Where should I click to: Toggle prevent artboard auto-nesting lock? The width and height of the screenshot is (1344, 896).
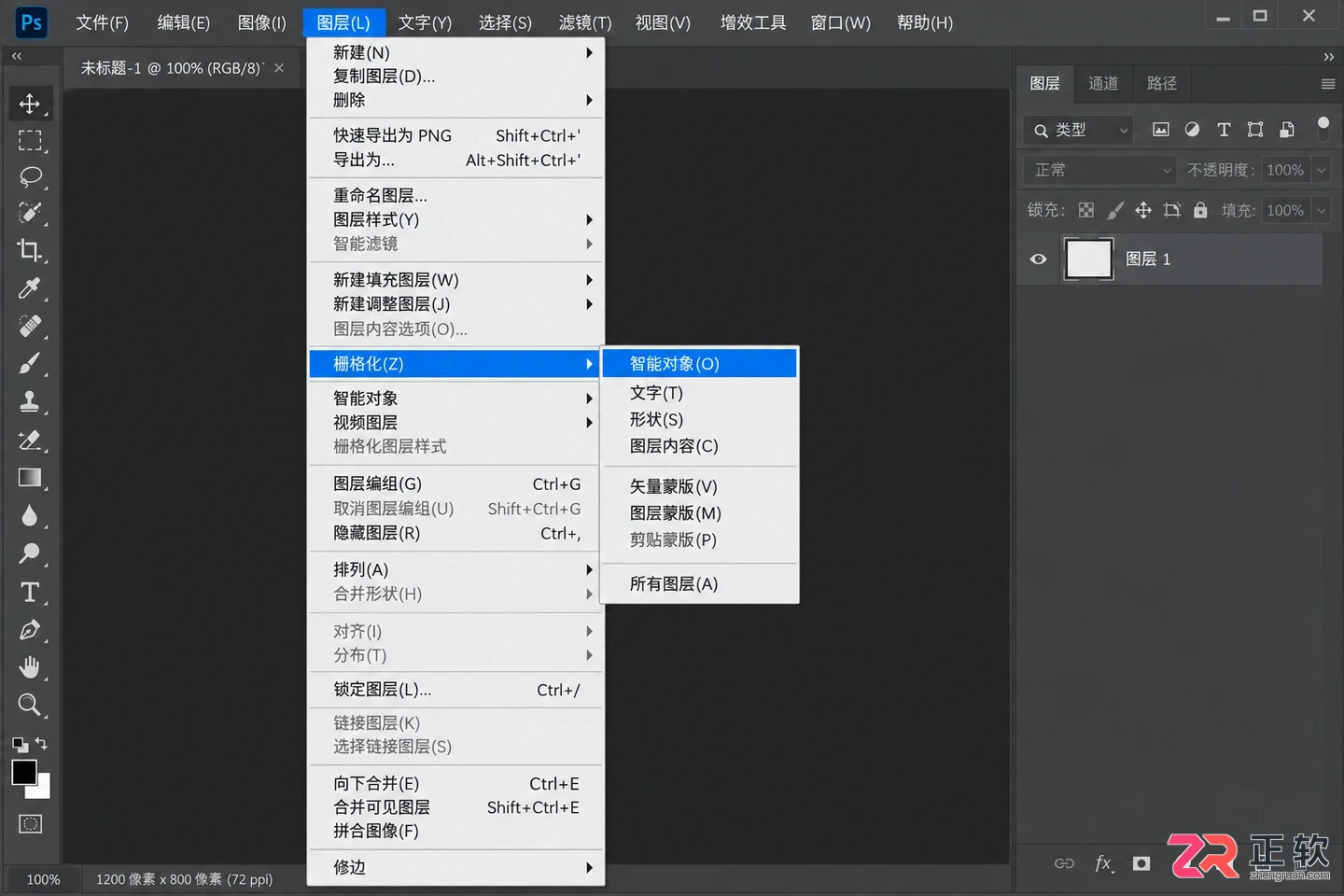[x=1172, y=210]
